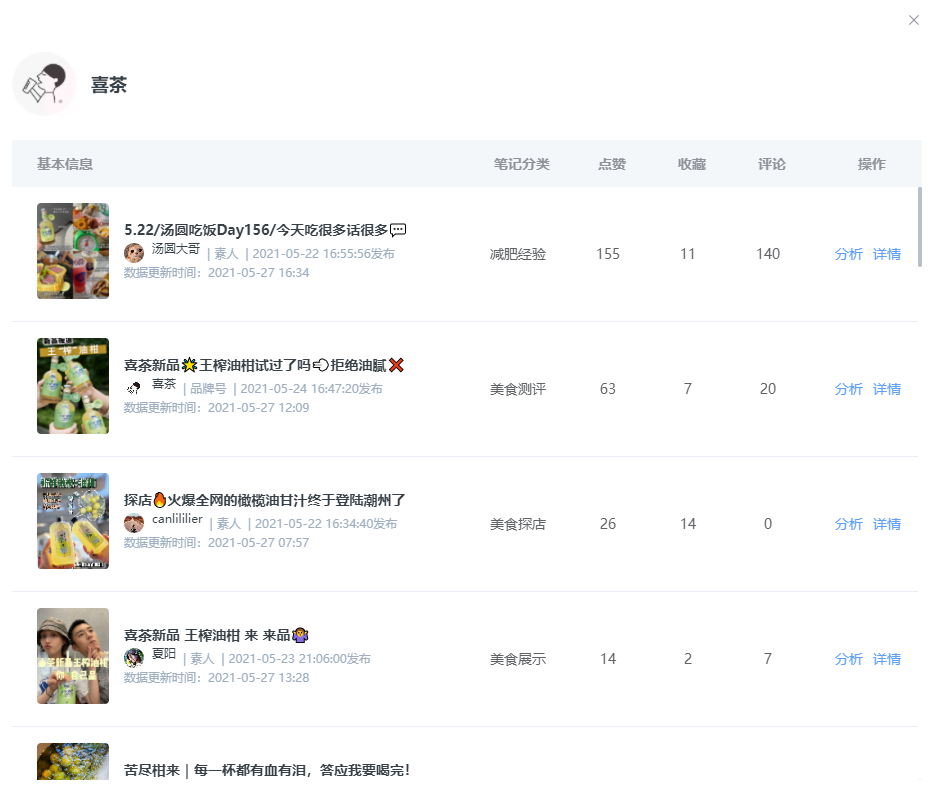Click author name 夏阳
Image resolution: width=938 pixels, height=812 pixels.
[164, 653]
